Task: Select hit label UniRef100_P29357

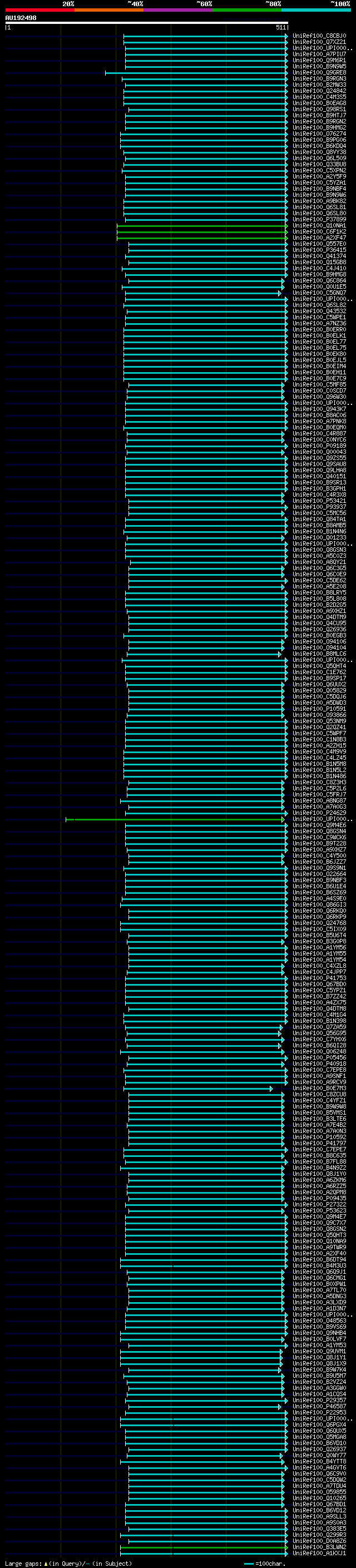Action: click(x=319, y=1400)
